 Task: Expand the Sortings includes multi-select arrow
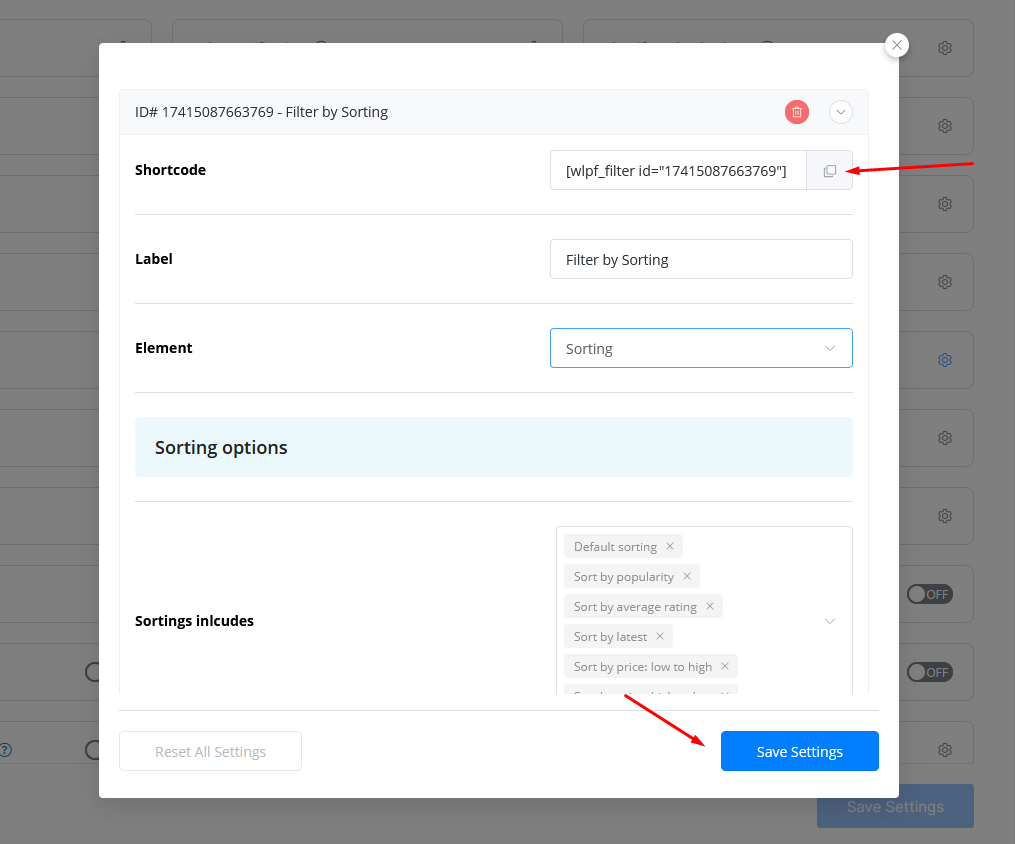829,621
